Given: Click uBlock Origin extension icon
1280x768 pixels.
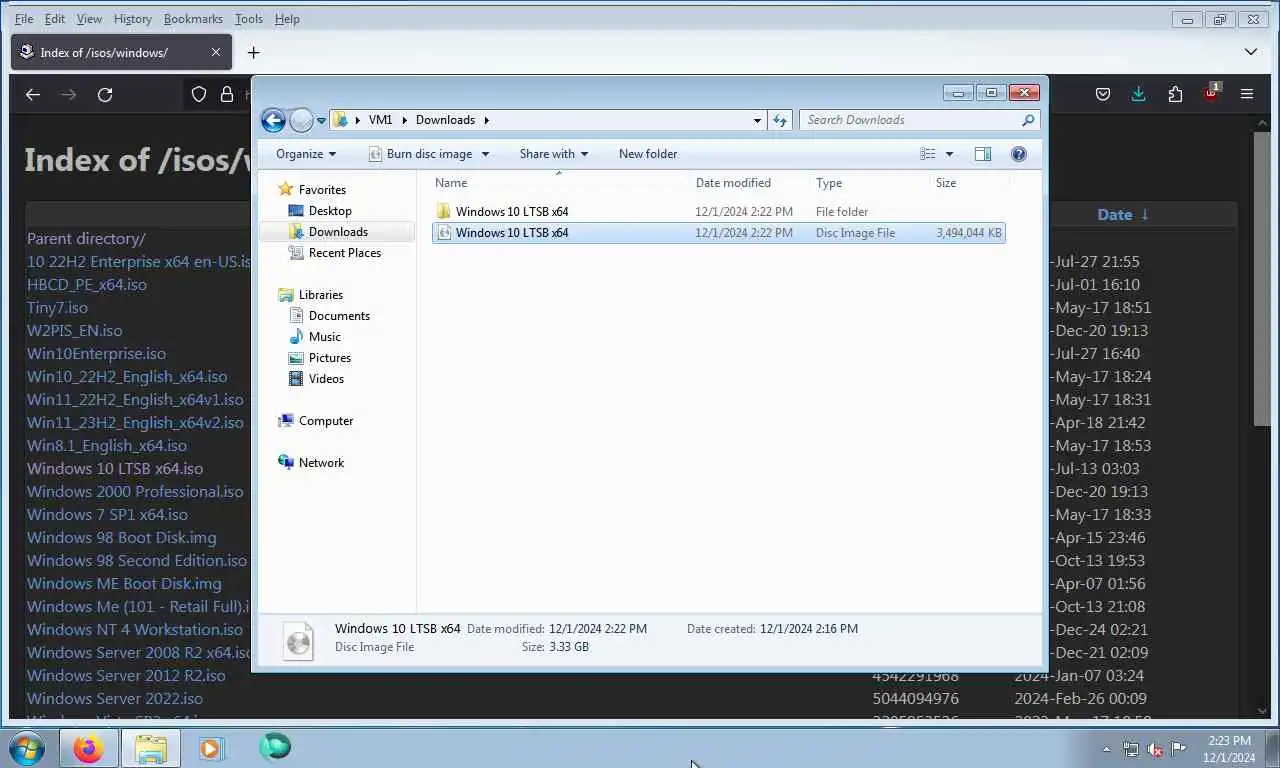Looking at the screenshot, I should [x=1212, y=94].
